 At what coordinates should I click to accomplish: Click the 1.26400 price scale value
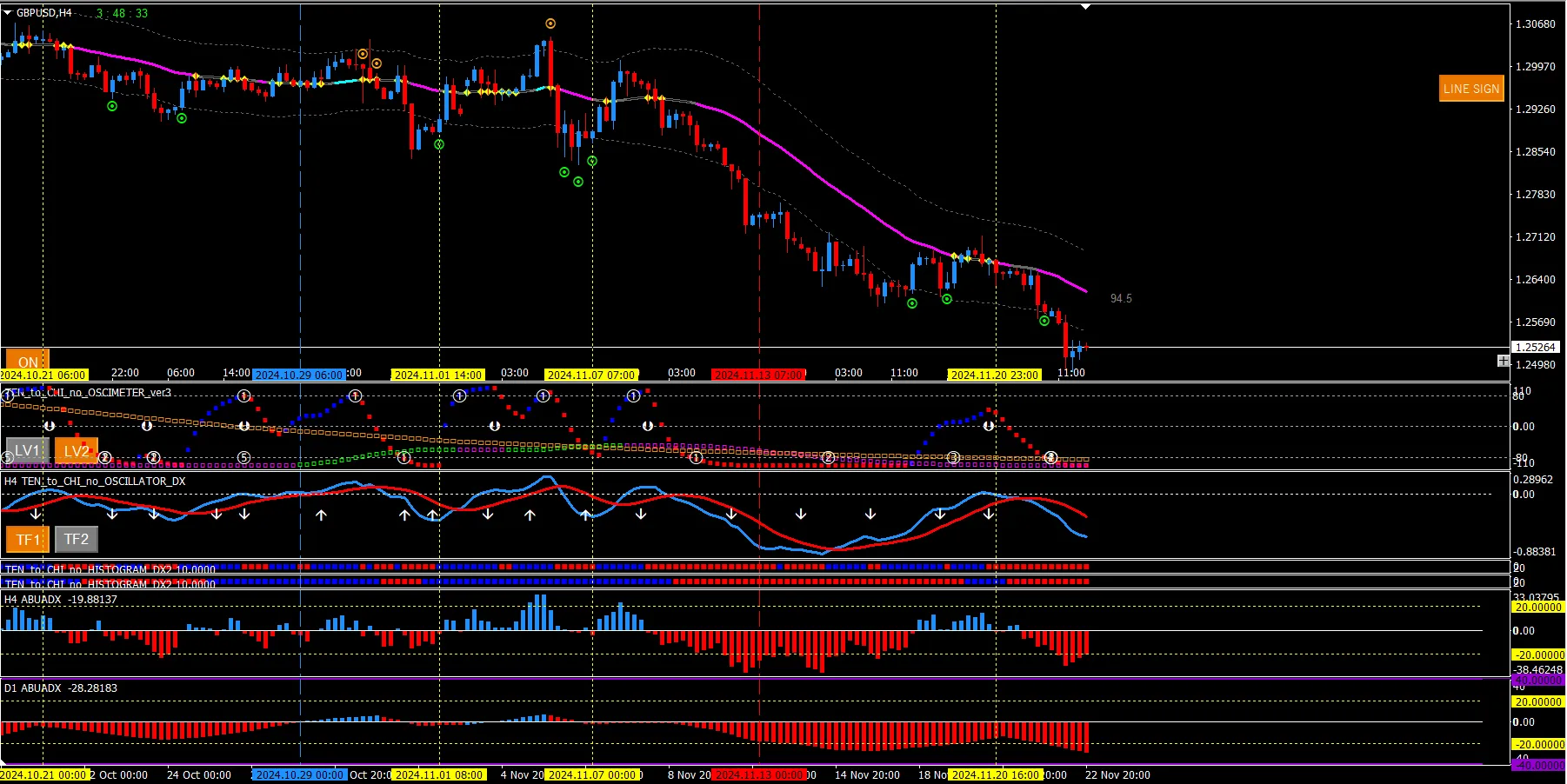coord(1535,280)
